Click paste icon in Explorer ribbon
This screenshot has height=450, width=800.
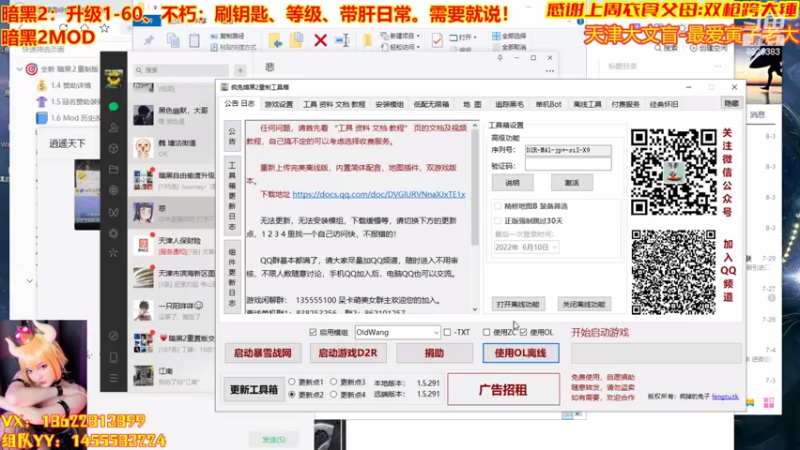(194, 40)
